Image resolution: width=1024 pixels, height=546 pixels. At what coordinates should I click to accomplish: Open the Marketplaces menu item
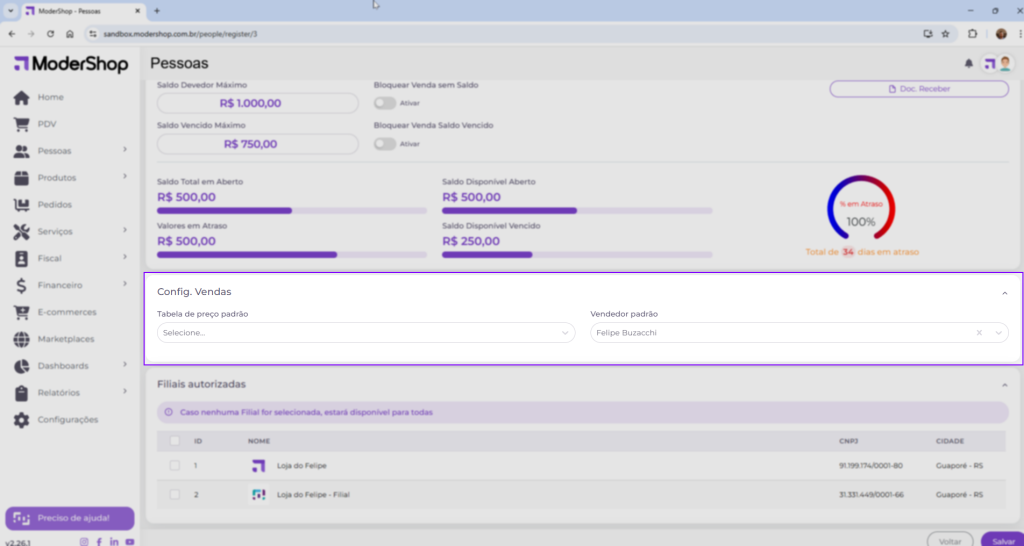tap(66, 339)
